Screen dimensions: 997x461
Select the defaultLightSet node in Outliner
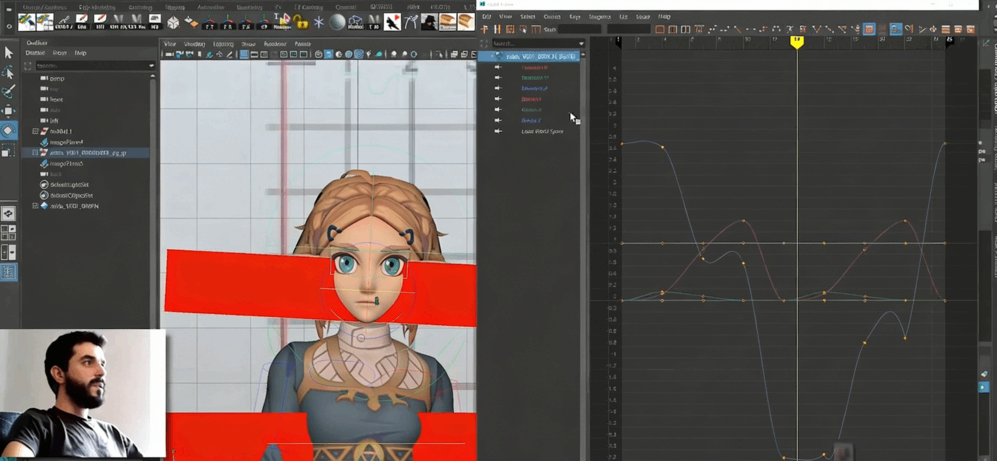click(x=69, y=185)
